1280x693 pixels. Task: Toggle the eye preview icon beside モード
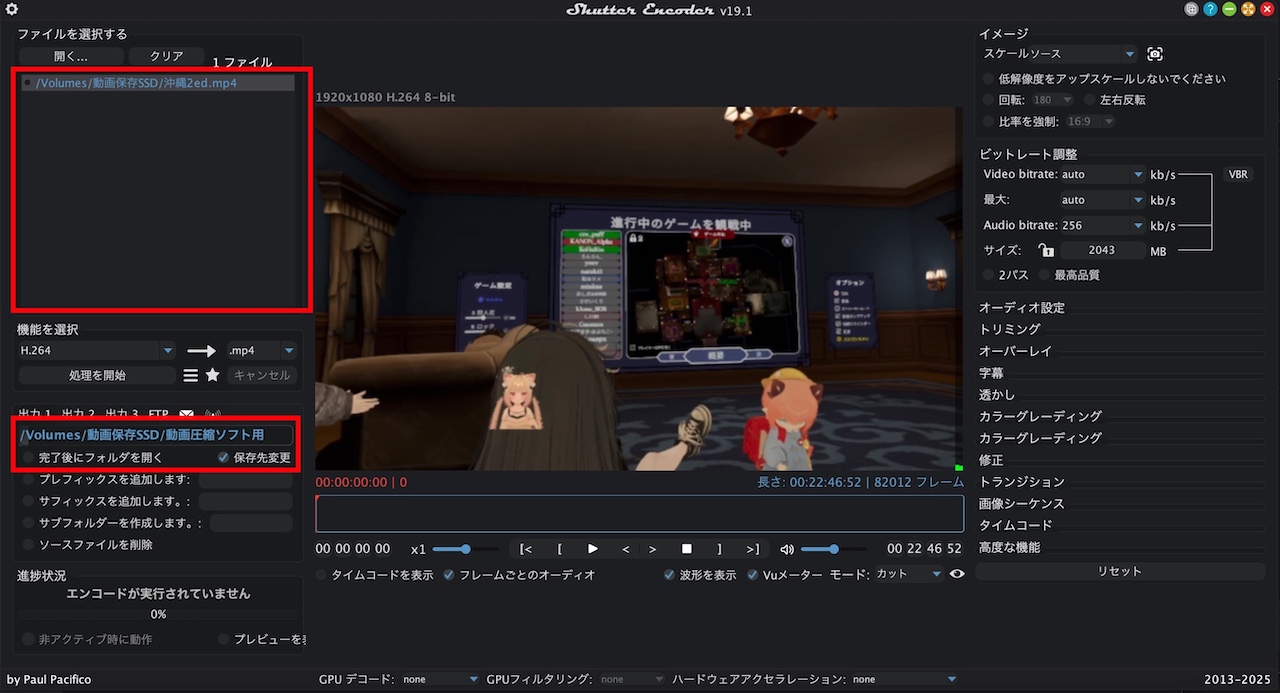pyautogui.click(x=957, y=575)
